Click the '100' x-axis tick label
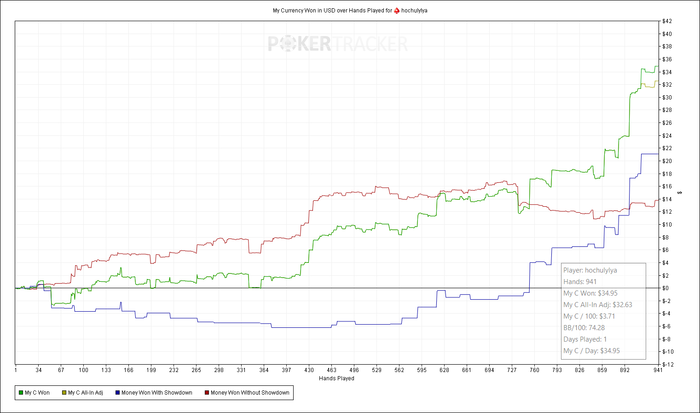Viewport: 700px width, 413px height. 83,370
